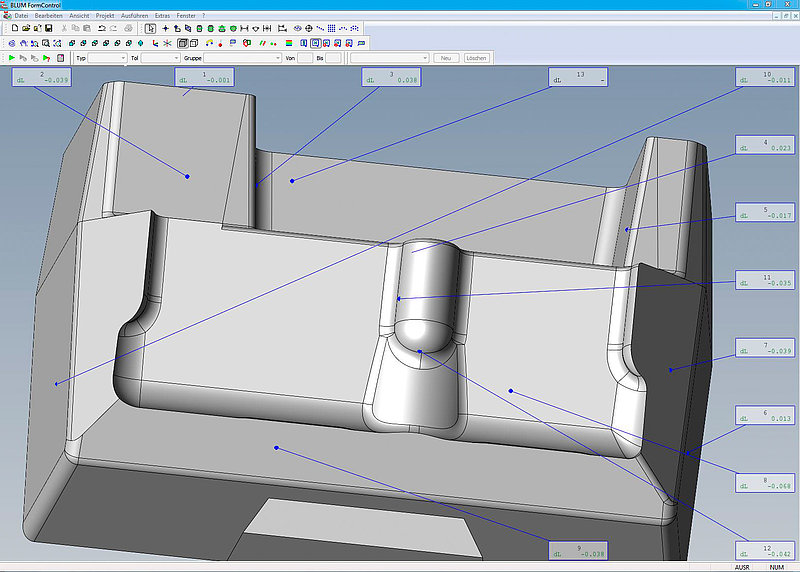The image size is (800, 572).
Task: Open the Typ dropdown
Action: [x=107, y=58]
